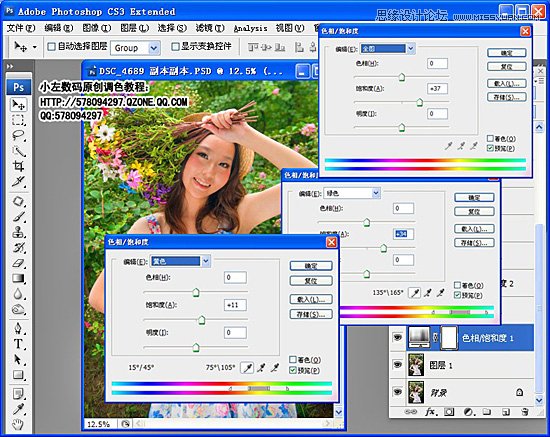Hide the 色相/饱和度 1 layer

point(397,338)
